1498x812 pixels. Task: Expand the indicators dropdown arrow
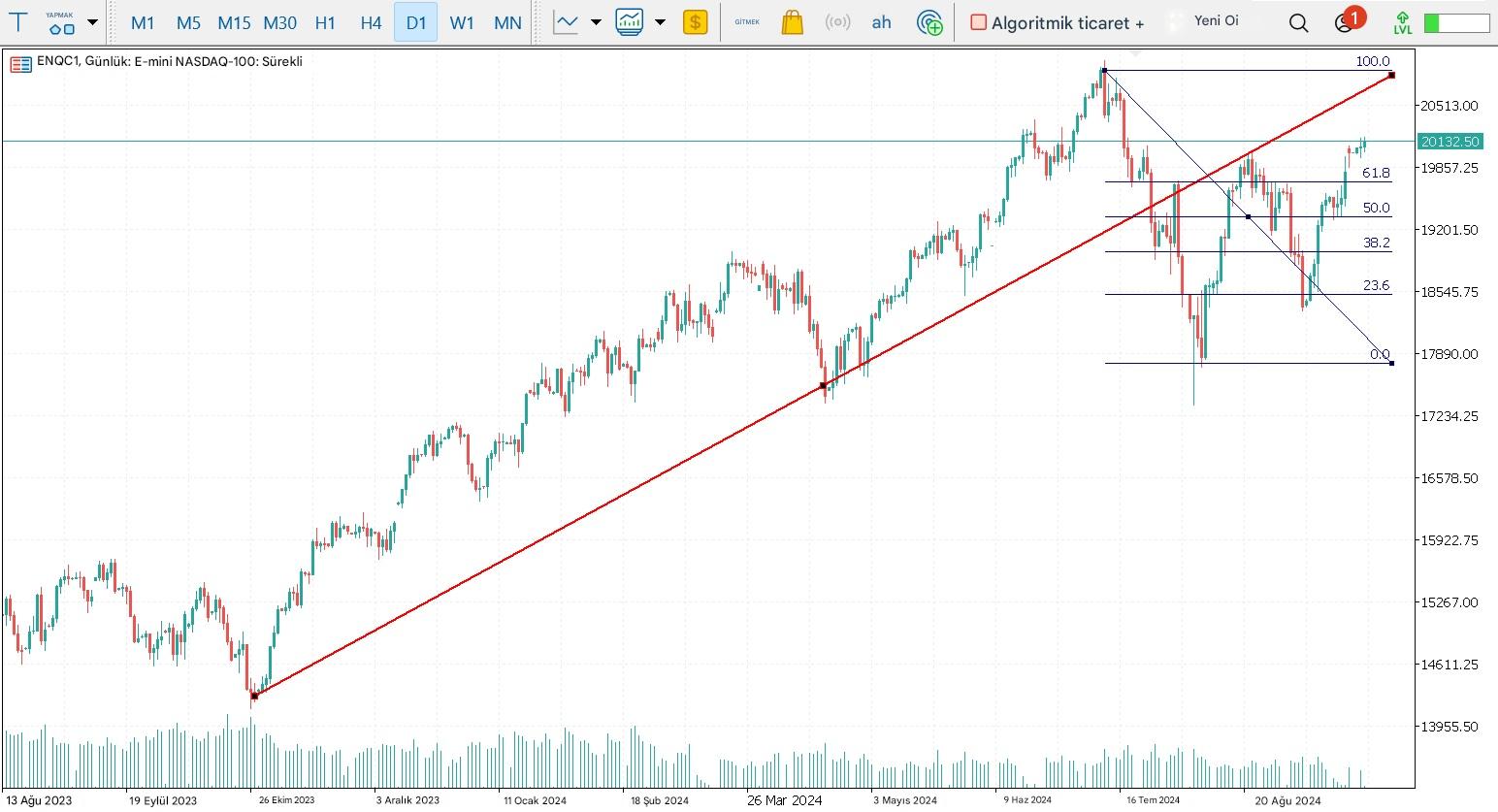coord(661,21)
